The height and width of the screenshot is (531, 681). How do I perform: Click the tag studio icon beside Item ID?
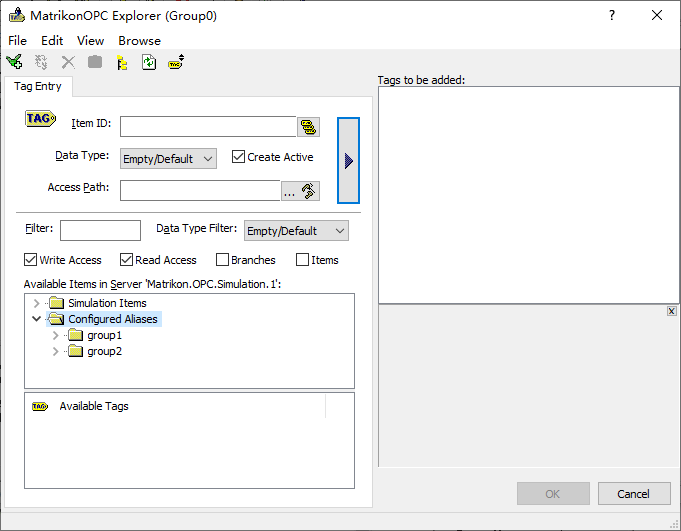click(308, 127)
